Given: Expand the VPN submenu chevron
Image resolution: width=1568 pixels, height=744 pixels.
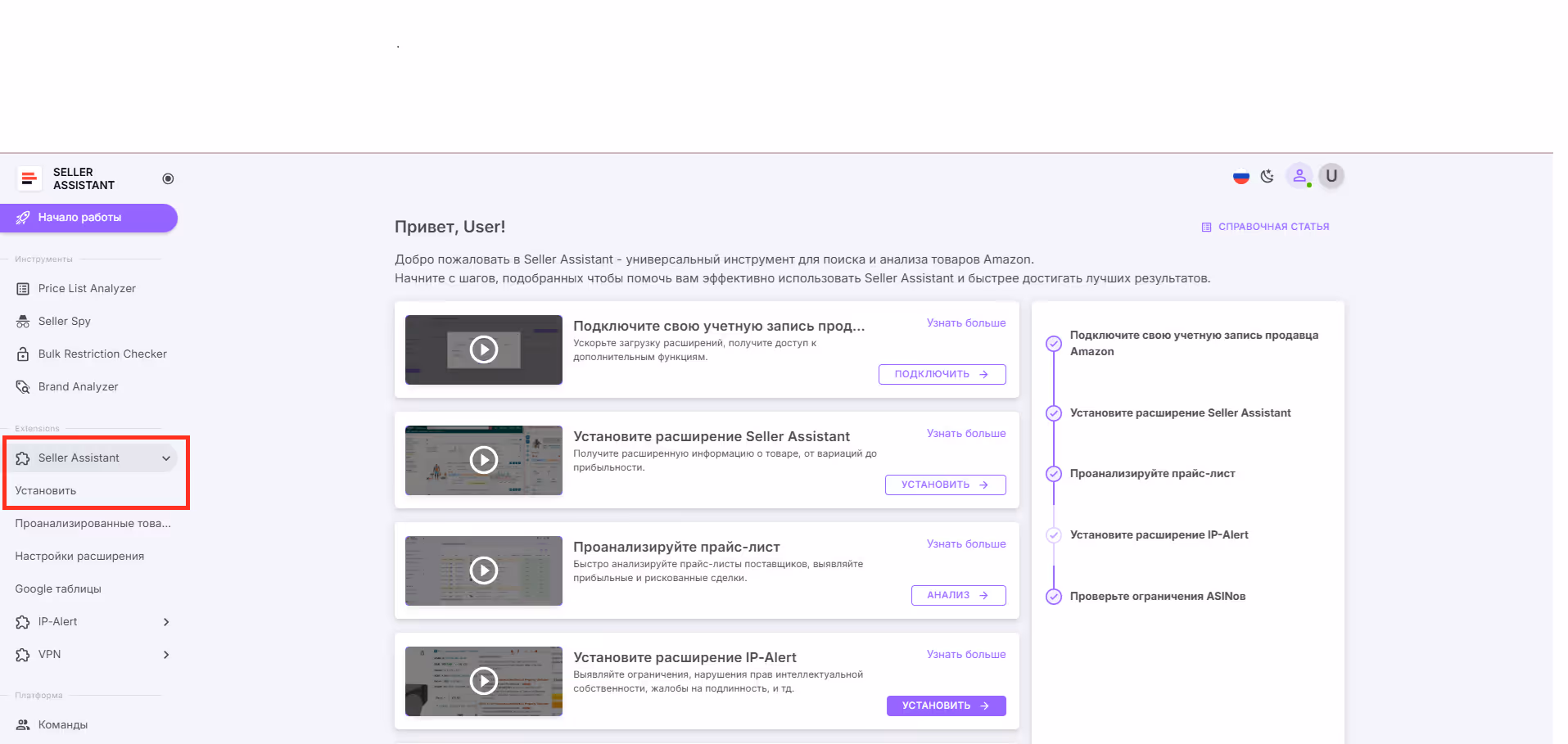Looking at the screenshot, I should coord(166,655).
